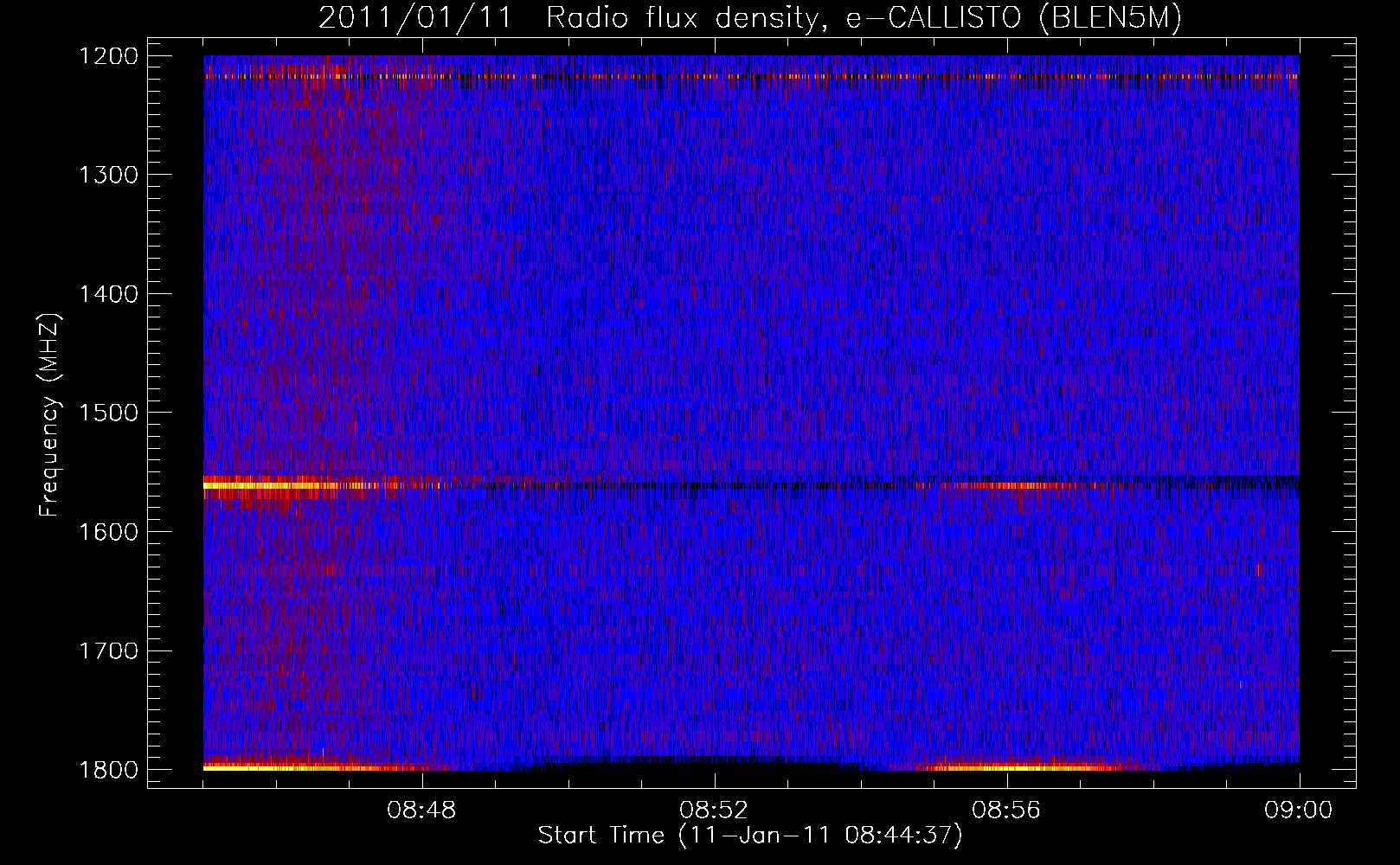Click the 1600 frequency tick label
The height and width of the screenshot is (865, 1400).
pyautogui.click(x=108, y=532)
